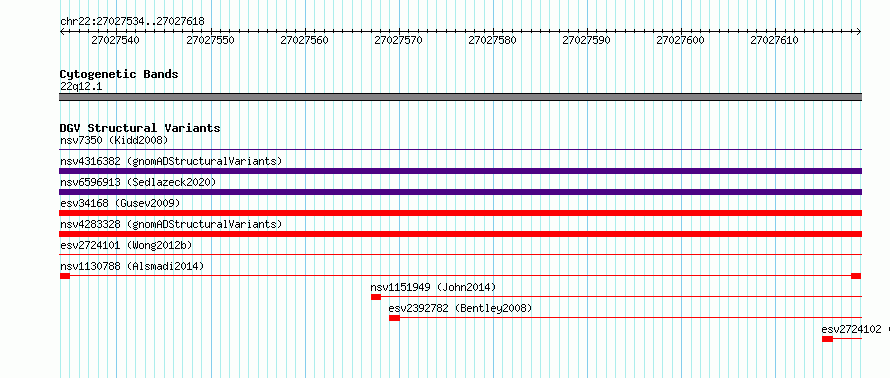Viewport: 890px width, 378px height.
Task: Select ruler position 27027550
Action: [210, 40]
